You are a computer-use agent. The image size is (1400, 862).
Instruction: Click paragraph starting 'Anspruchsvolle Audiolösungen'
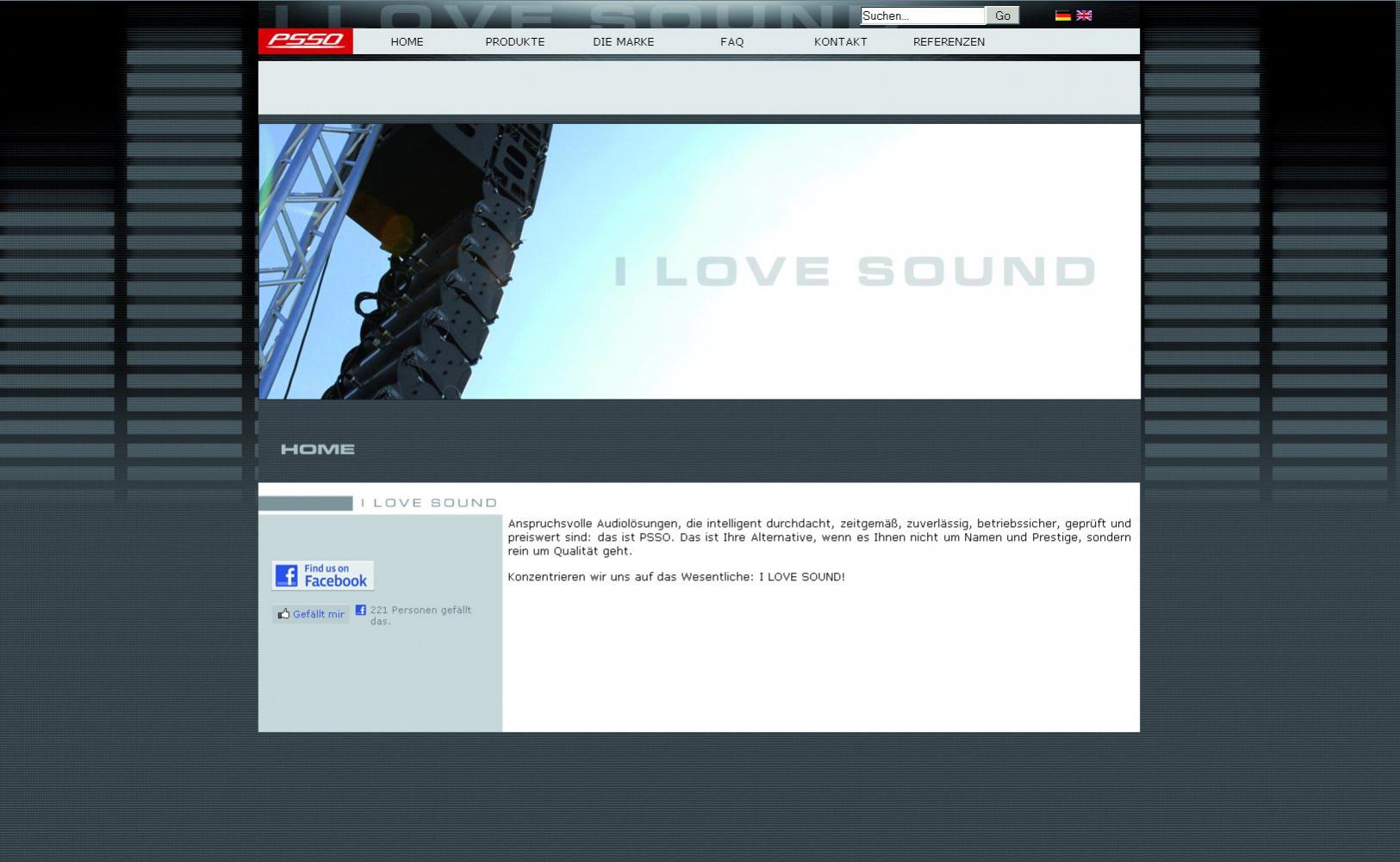pyautogui.click(x=819, y=537)
